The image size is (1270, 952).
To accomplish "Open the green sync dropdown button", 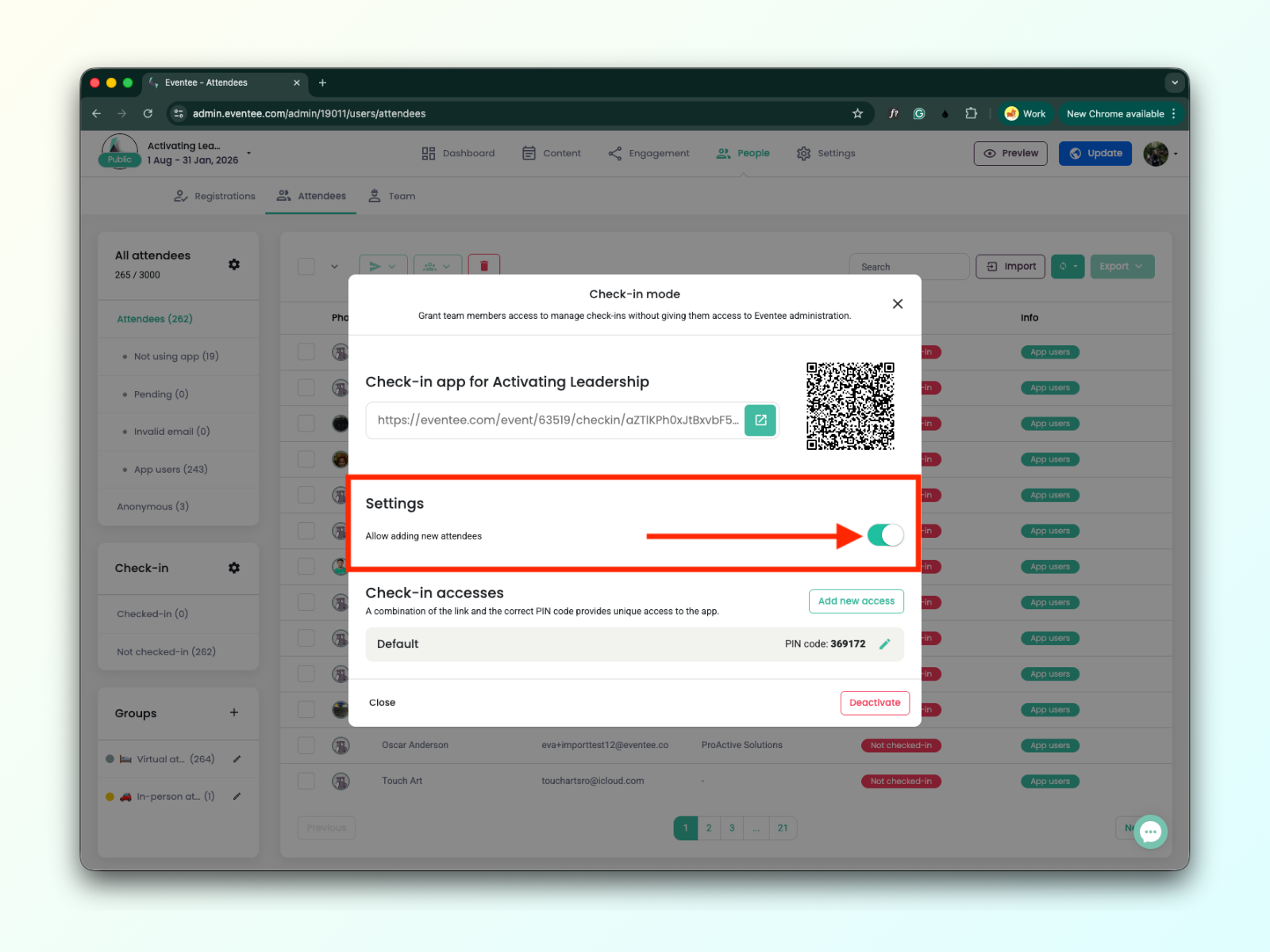I will 1068,267.
